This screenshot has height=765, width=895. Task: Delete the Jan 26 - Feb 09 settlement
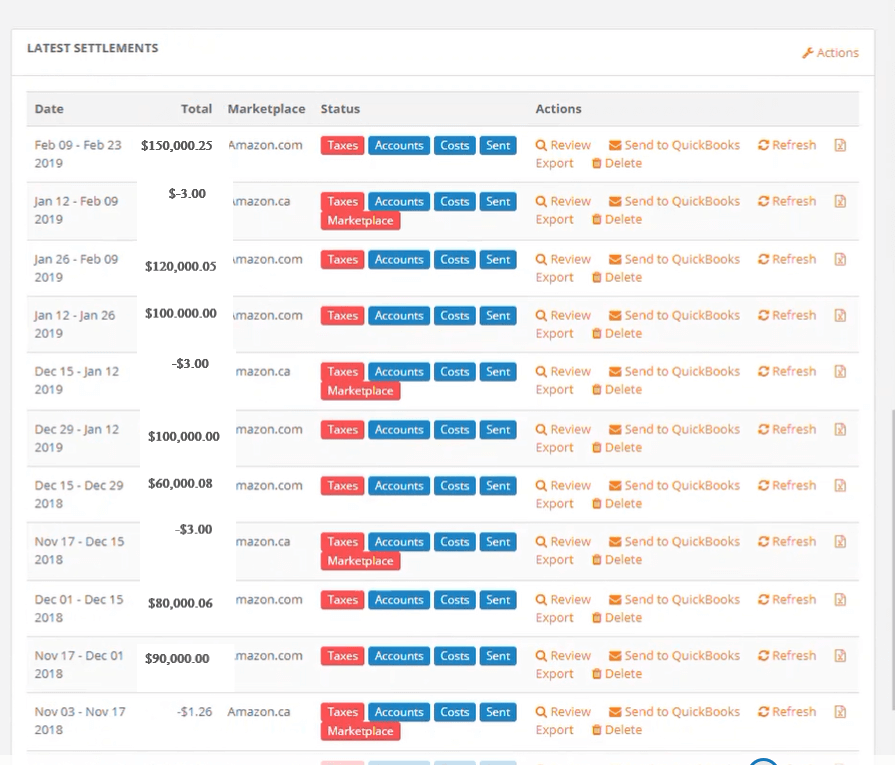click(617, 277)
